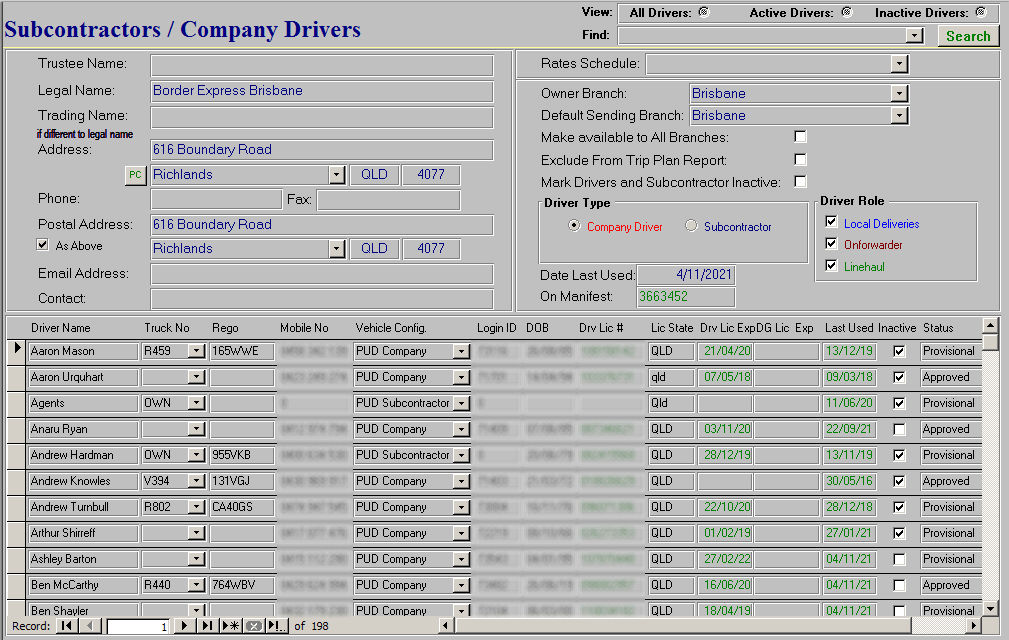The height and width of the screenshot is (640, 1009).
Task: Go to the first record
Action: [x=67, y=626]
